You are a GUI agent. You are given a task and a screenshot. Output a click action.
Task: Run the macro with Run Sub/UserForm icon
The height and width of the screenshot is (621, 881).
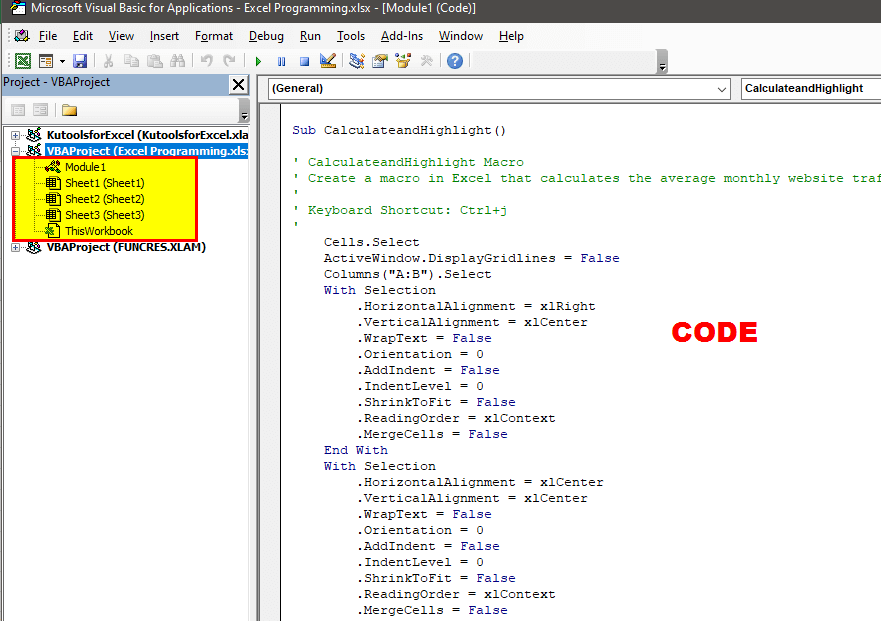[257, 60]
